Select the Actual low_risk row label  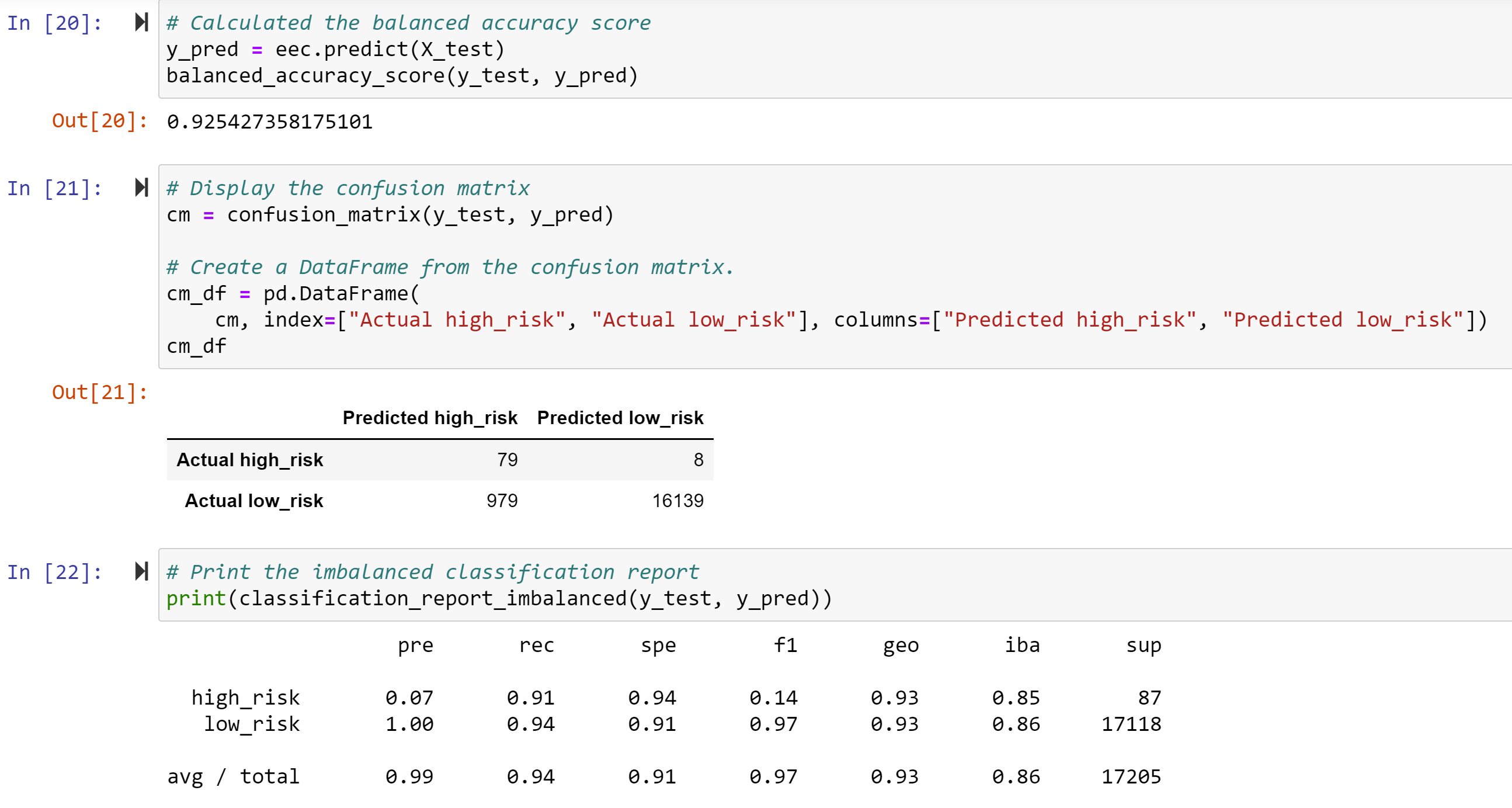[x=253, y=501]
